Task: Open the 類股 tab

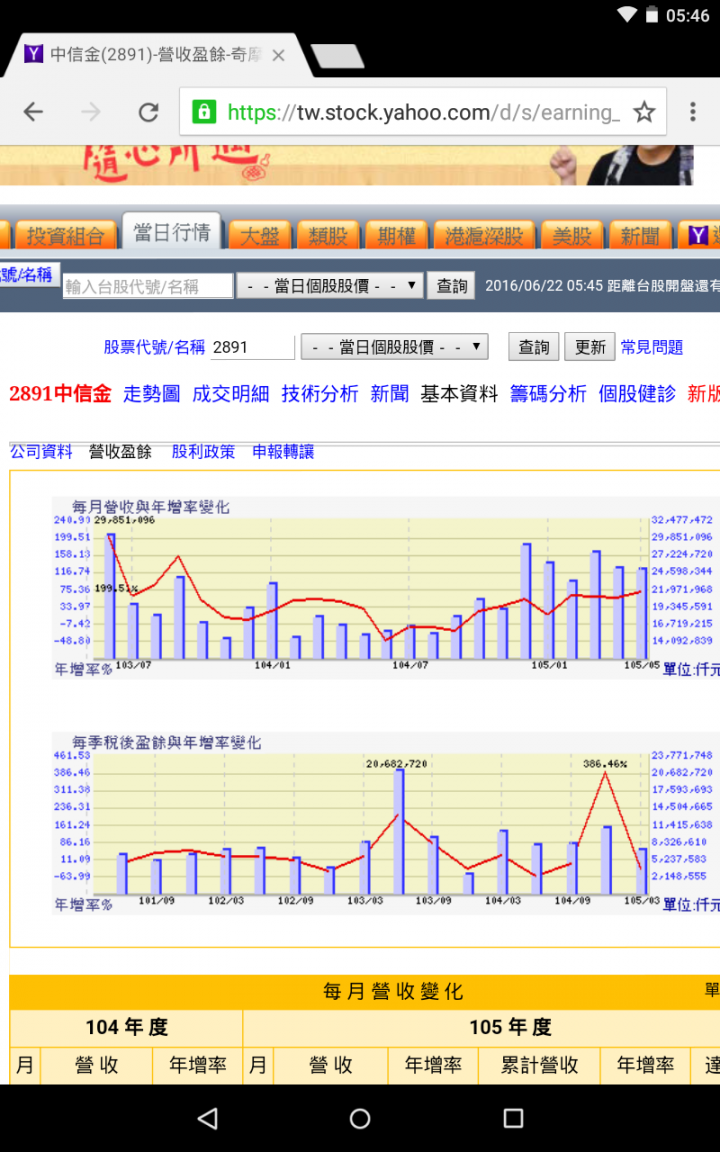Action: point(328,235)
